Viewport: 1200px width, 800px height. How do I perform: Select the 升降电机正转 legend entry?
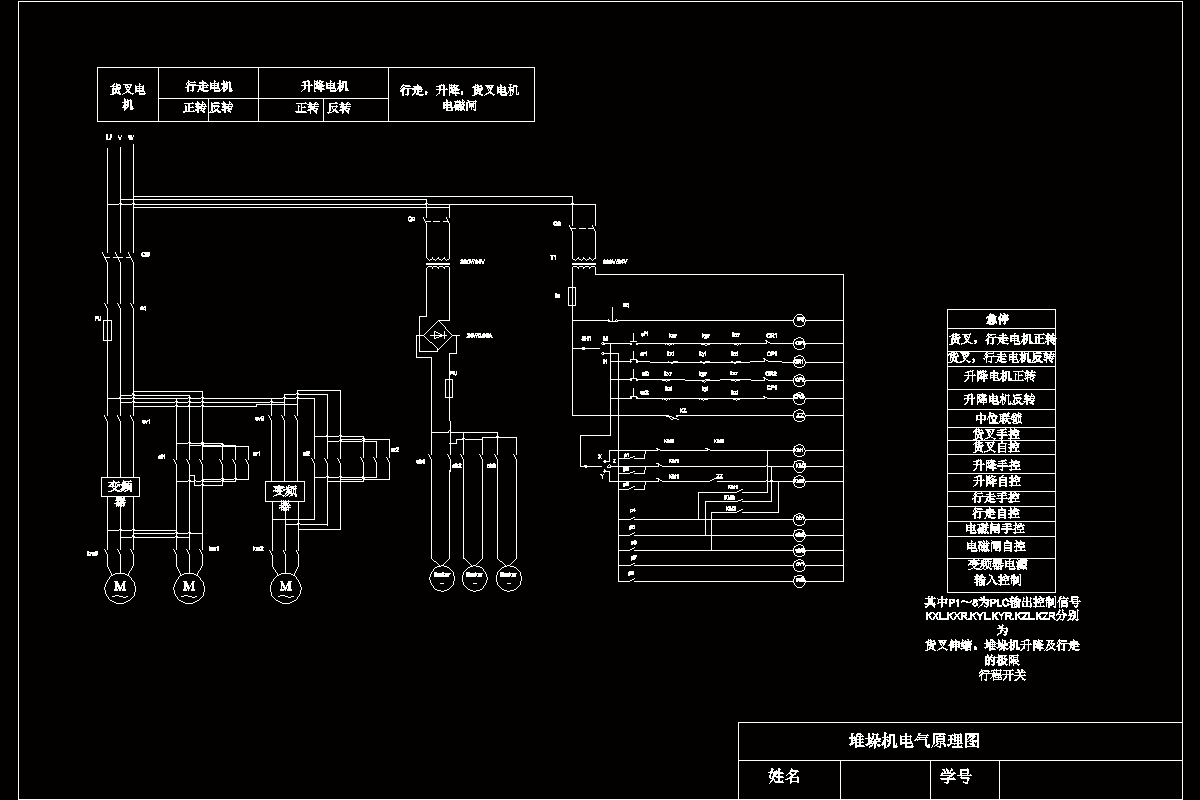pyautogui.click(x=1001, y=377)
